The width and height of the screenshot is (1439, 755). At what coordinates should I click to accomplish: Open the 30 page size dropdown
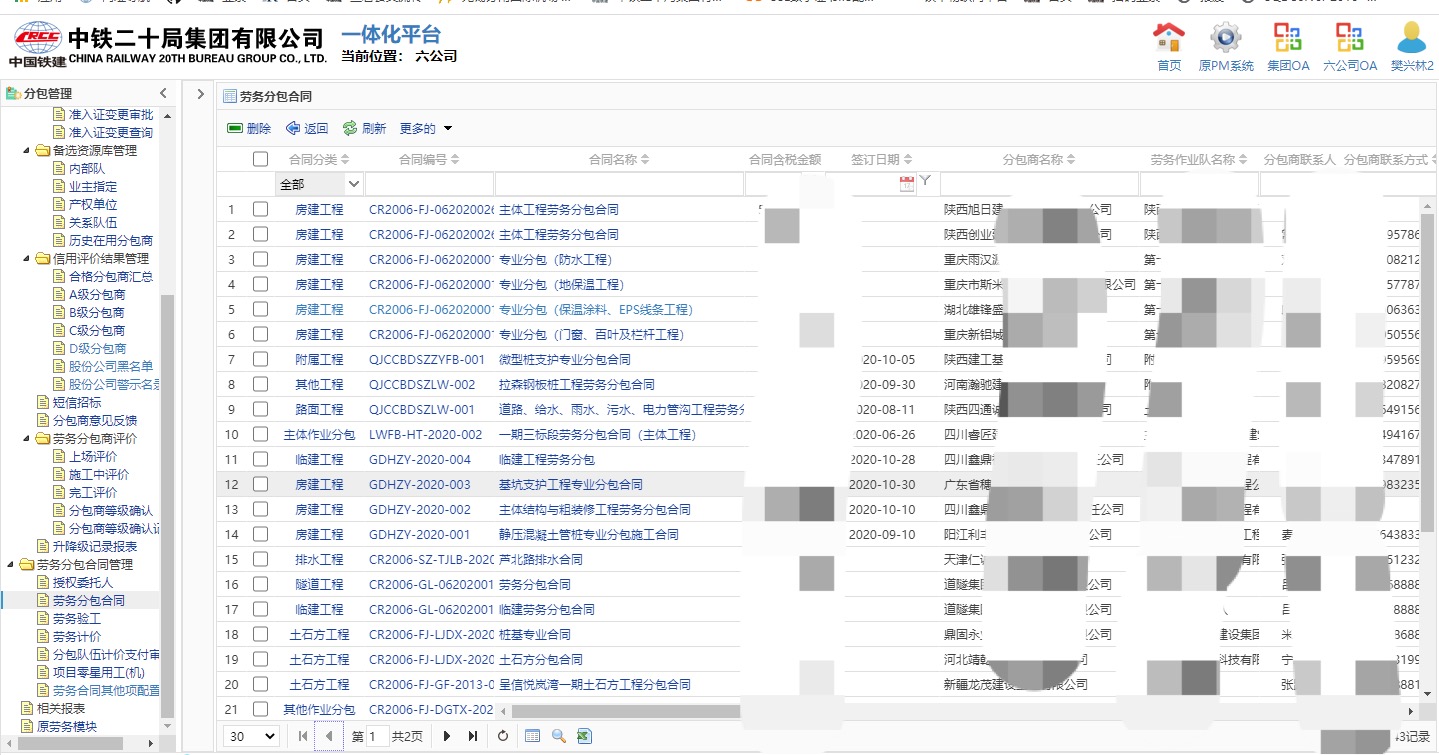(251, 736)
